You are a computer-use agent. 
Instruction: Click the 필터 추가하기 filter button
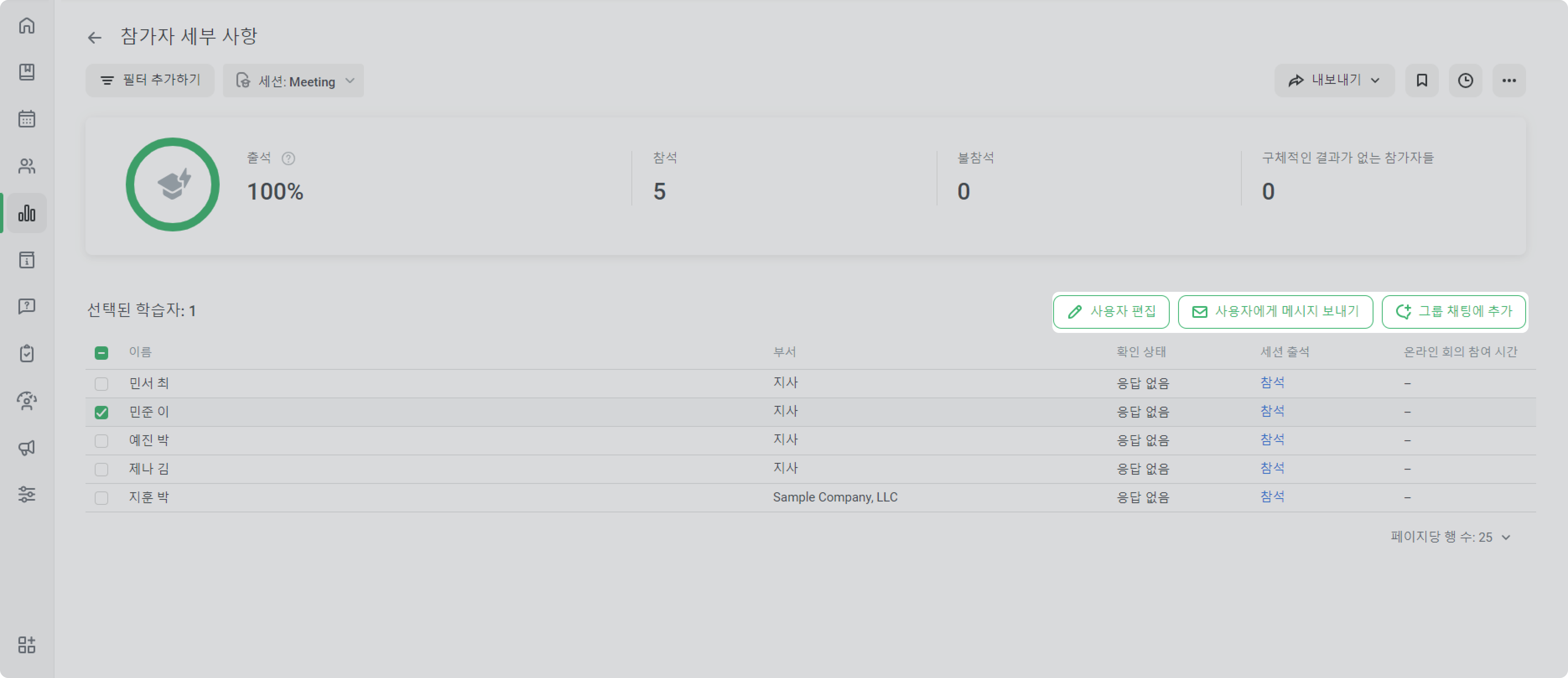click(x=150, y=80)
